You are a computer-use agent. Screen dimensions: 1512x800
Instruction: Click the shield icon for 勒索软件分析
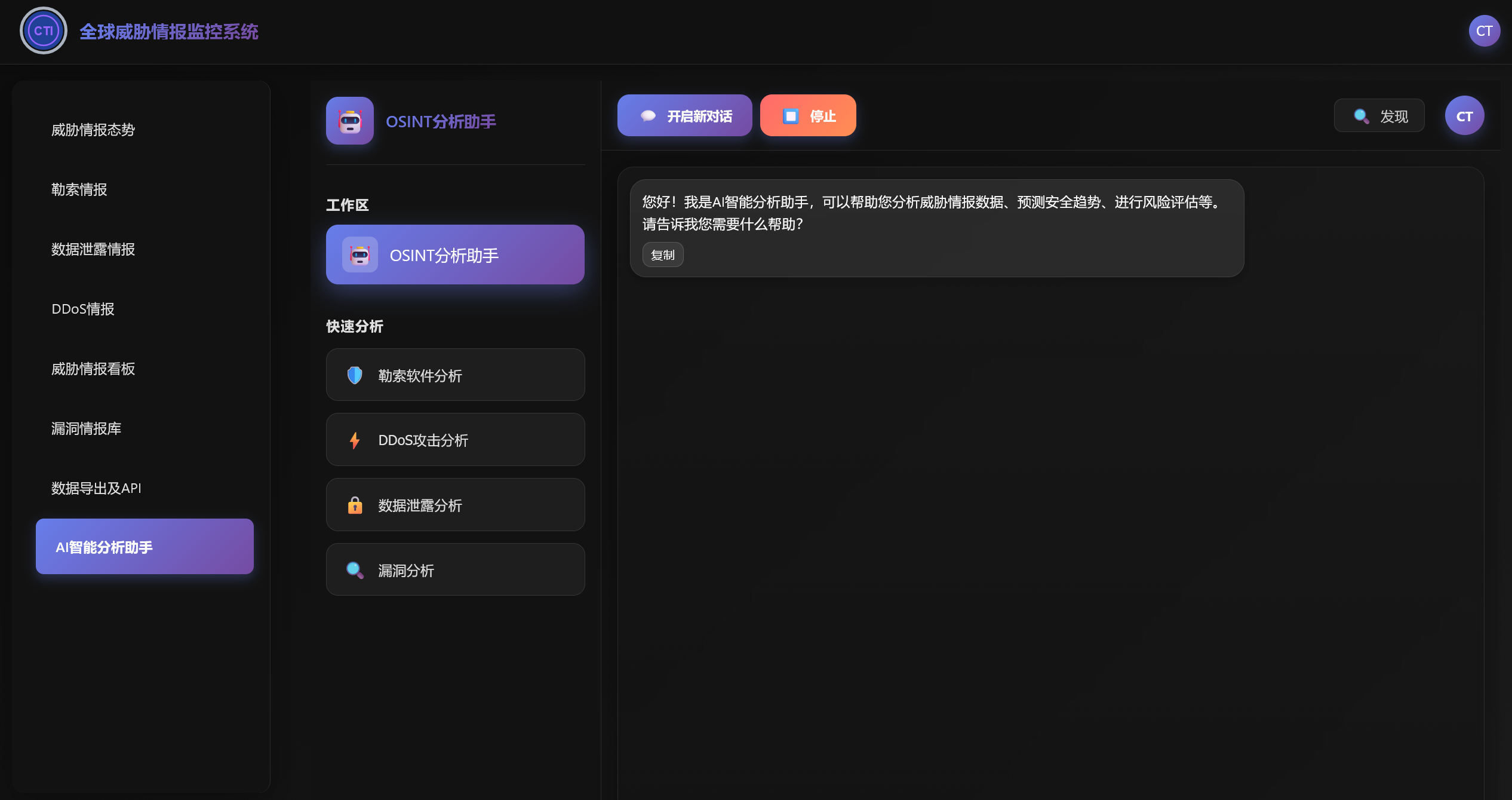(355, 375)
